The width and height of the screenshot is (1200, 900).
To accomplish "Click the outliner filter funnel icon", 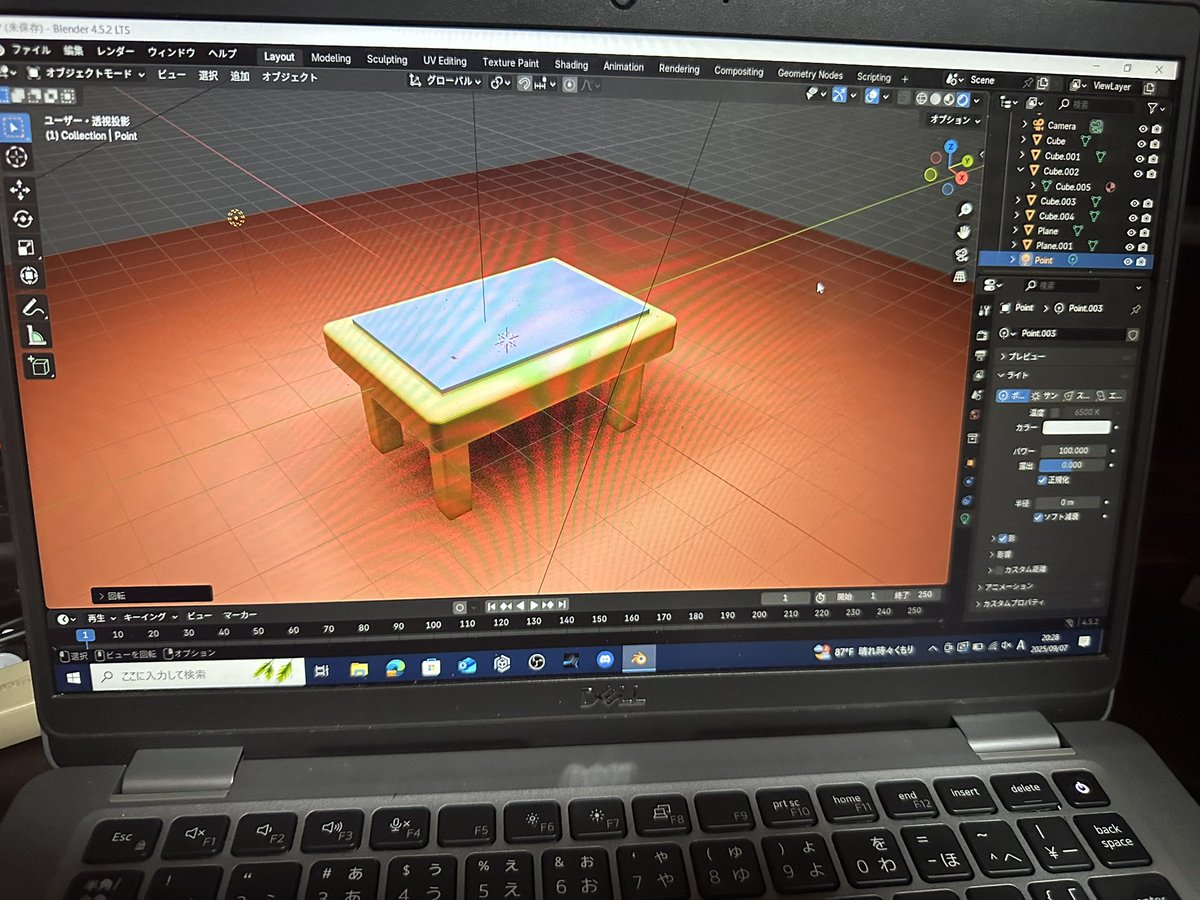I will tap(1152, 108).
